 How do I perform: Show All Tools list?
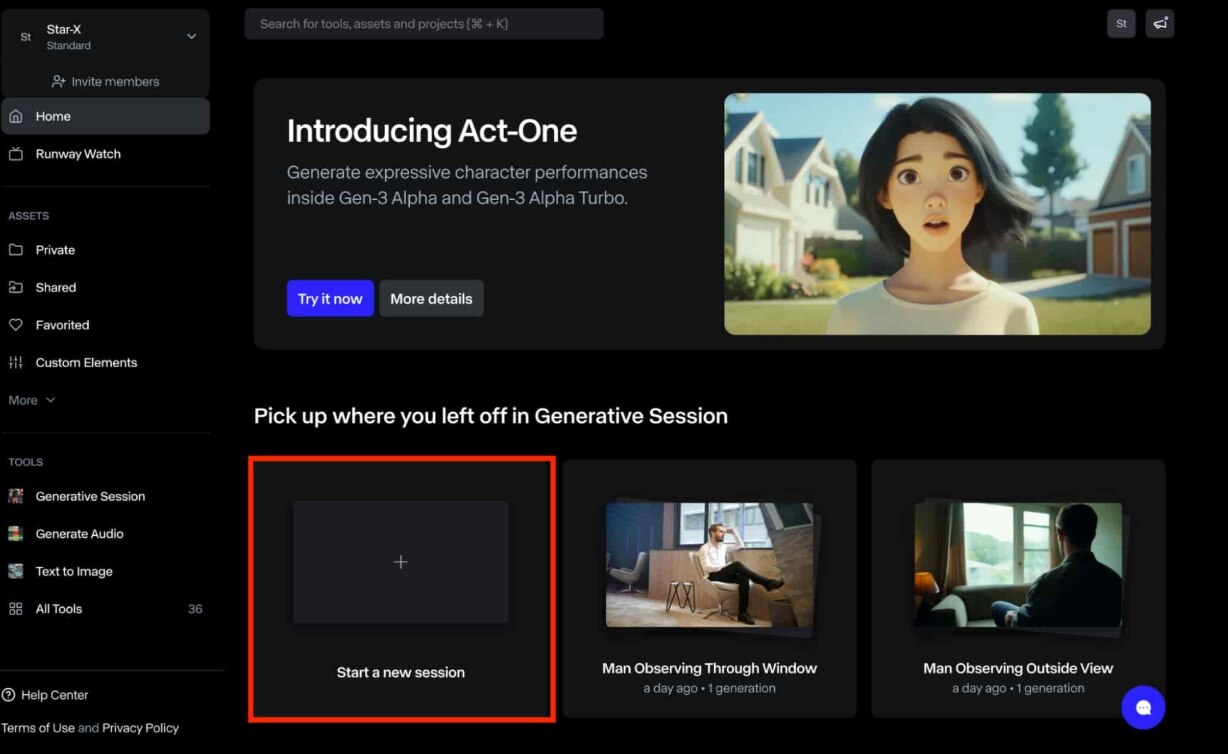click(x=105, y=609)
